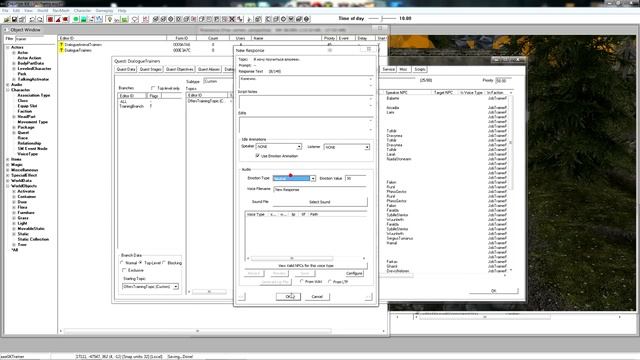
Task: Click the Response Text box
Action: (306, 81)
